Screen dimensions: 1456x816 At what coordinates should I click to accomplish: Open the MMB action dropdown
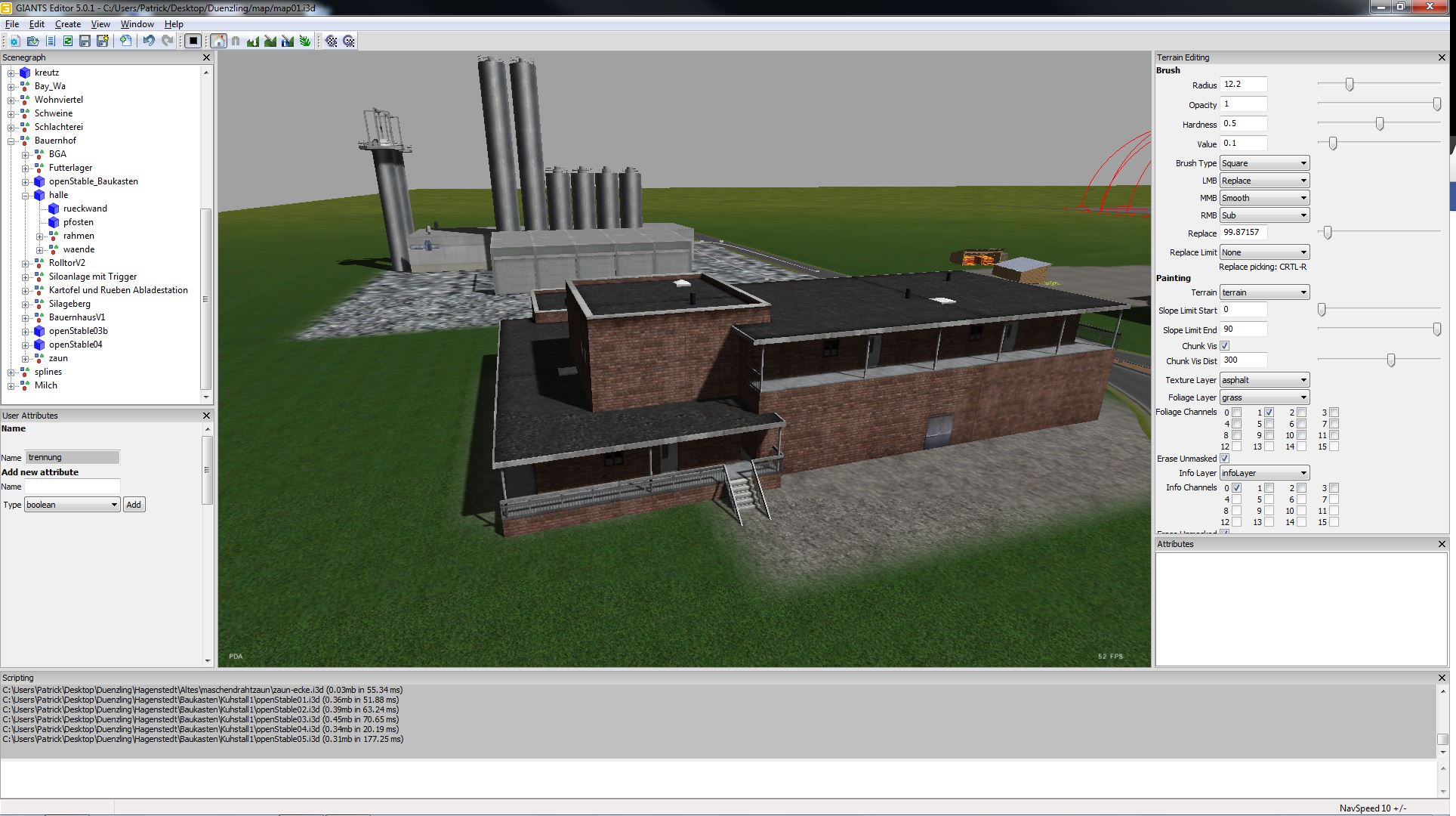pos(1264,198)
